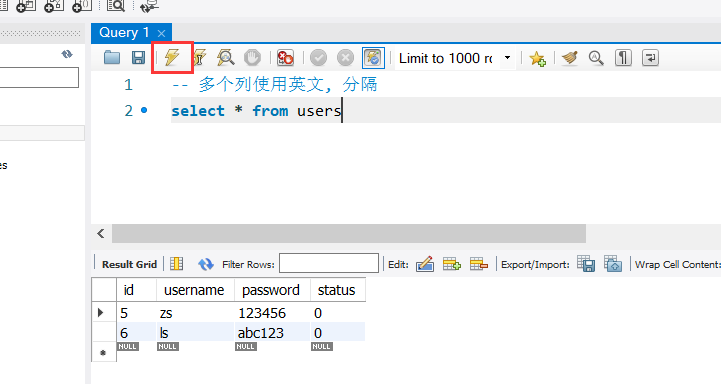Run EXPLAIN on the statement (magnifier bolt)
Viewport: 721px width, 384px height.
[x=225, y=57]
